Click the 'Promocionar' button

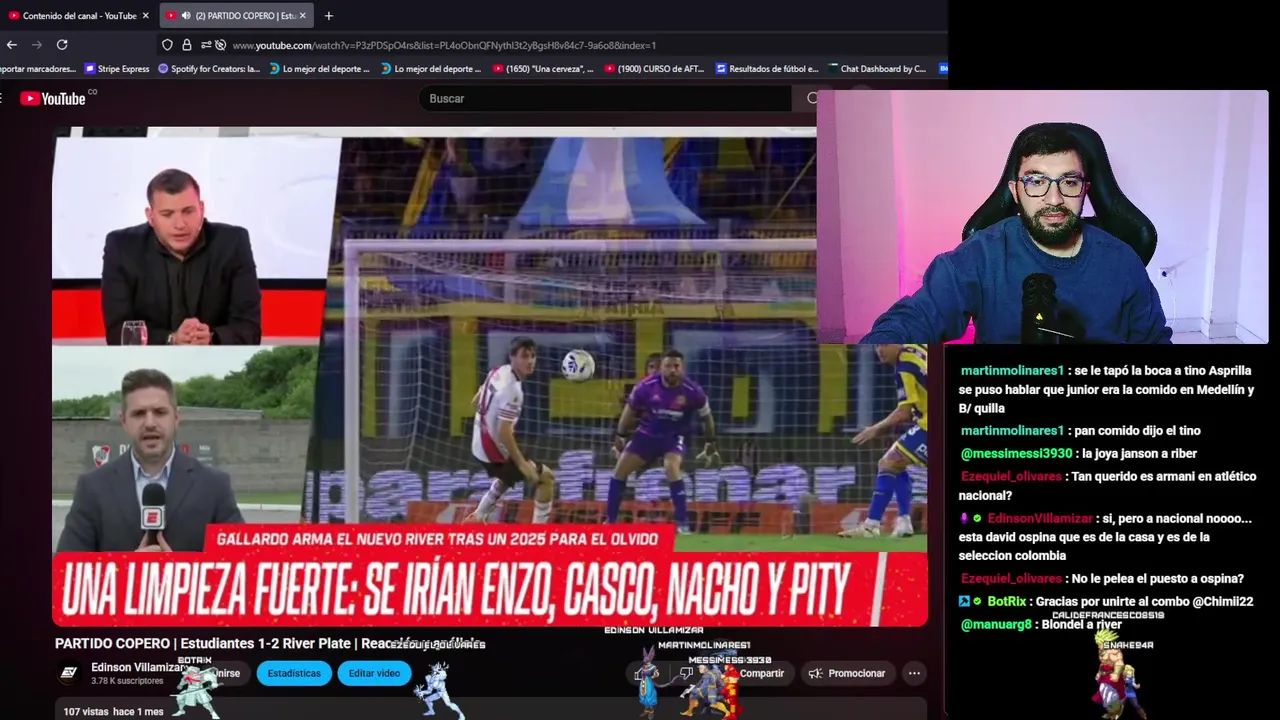[846, 673]
